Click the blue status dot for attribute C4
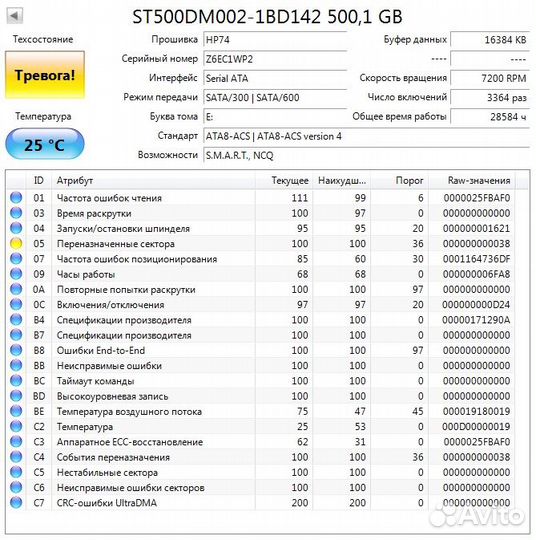This screenshot has height=540, width=536. [x=16, y=457]
